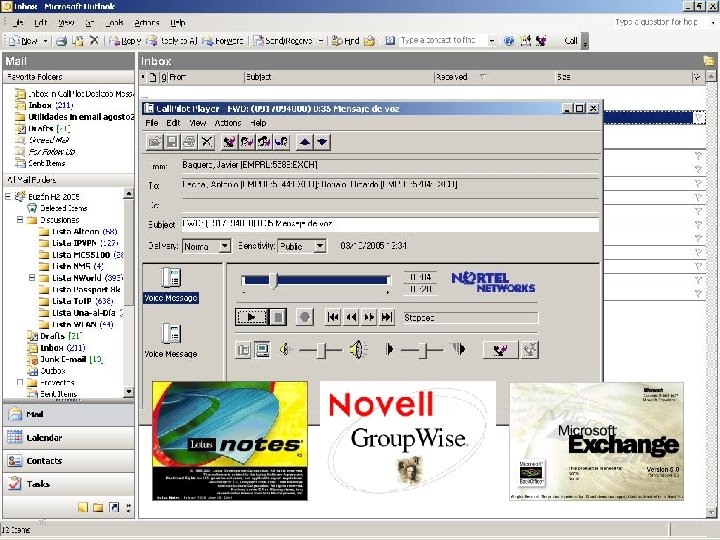Viewport: 720px width, 540px height.
Task: Collapse the Buzón mailbox tree node
Action: (8, 197)
